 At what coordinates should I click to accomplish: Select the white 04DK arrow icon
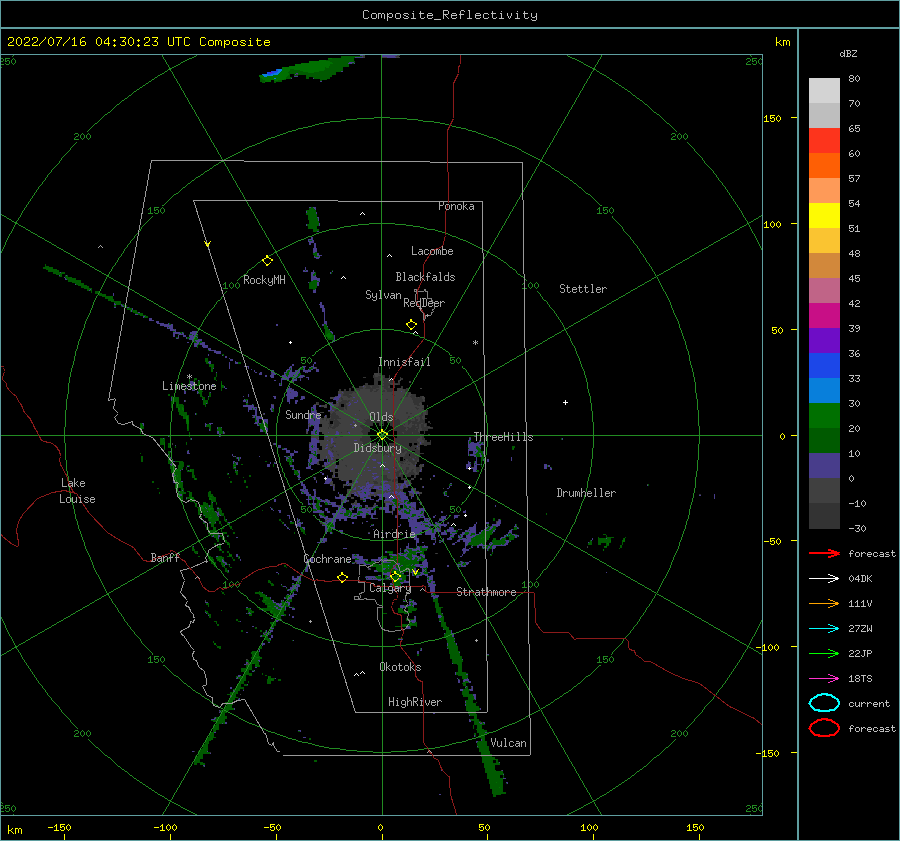pos(824,579)
